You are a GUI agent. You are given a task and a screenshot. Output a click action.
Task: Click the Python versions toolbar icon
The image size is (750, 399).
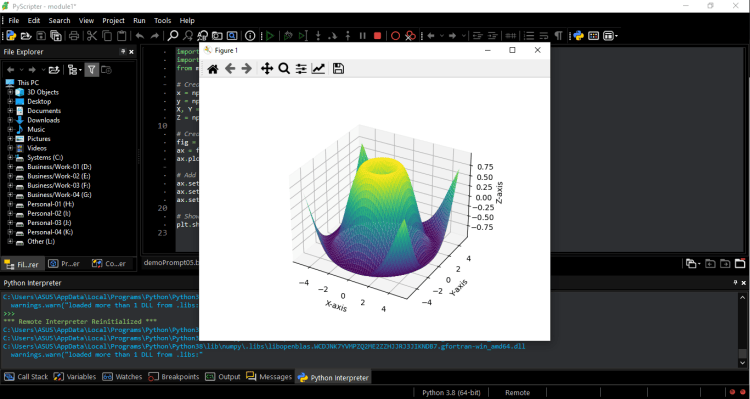click(579, 35)
